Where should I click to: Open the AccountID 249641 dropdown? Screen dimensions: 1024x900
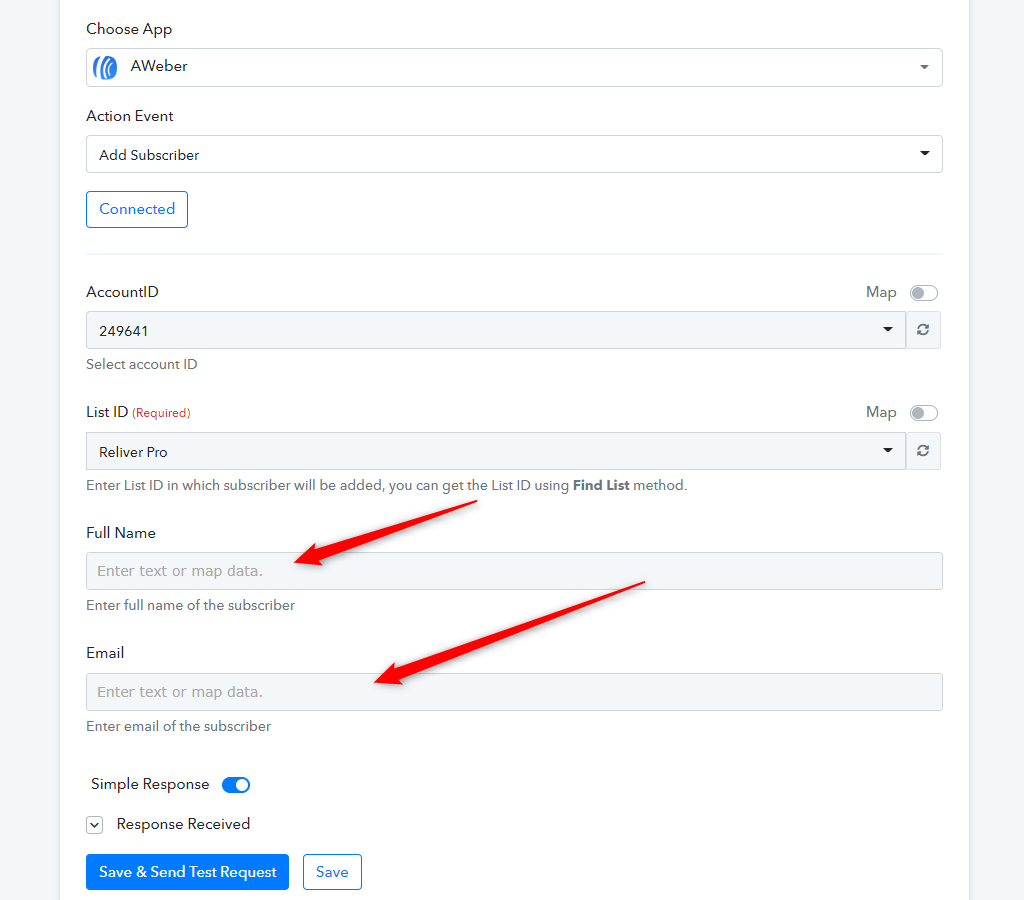[x=496, y=330]
